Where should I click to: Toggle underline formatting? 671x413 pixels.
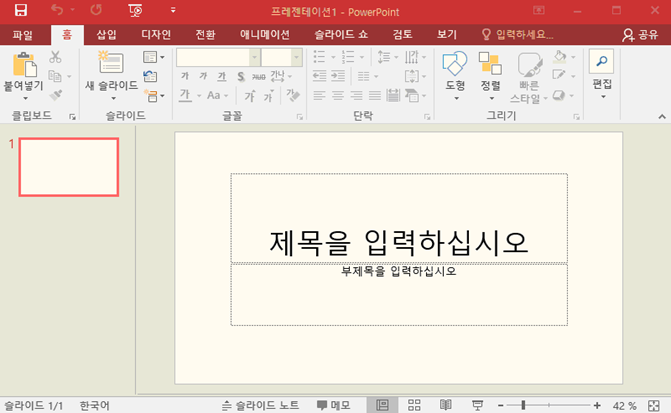222,77
